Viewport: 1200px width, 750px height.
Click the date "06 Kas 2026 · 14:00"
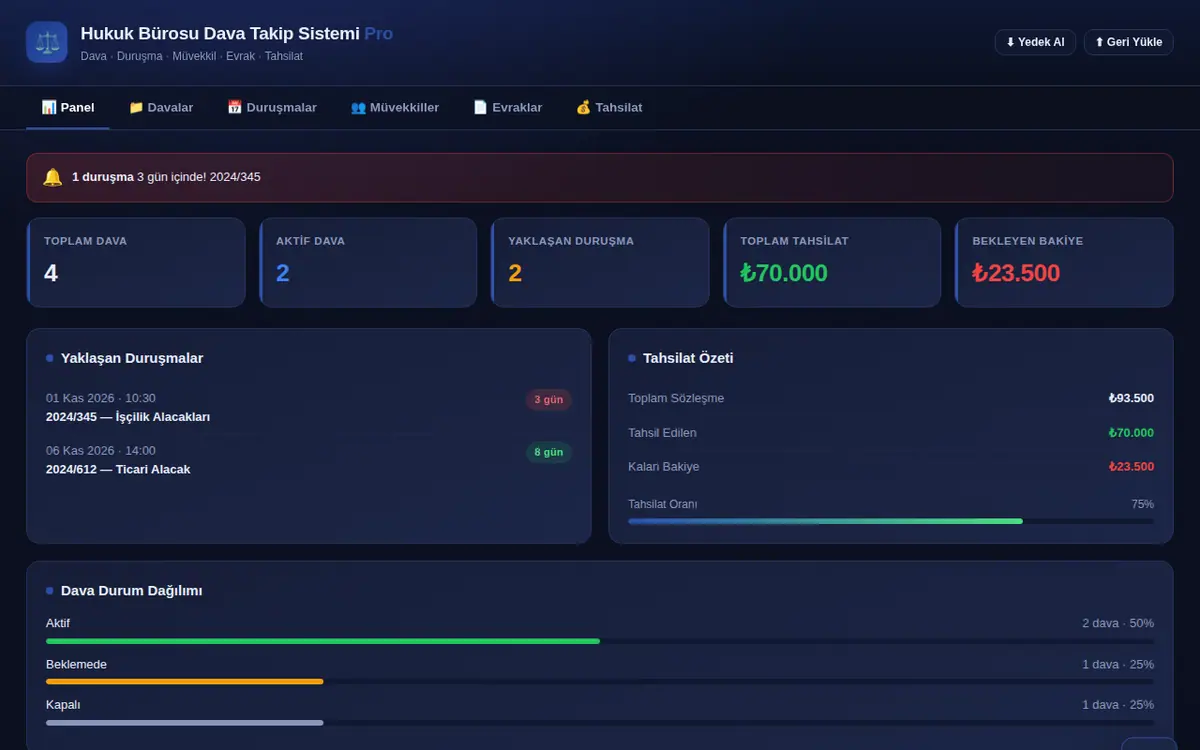(x=101, y=450)
